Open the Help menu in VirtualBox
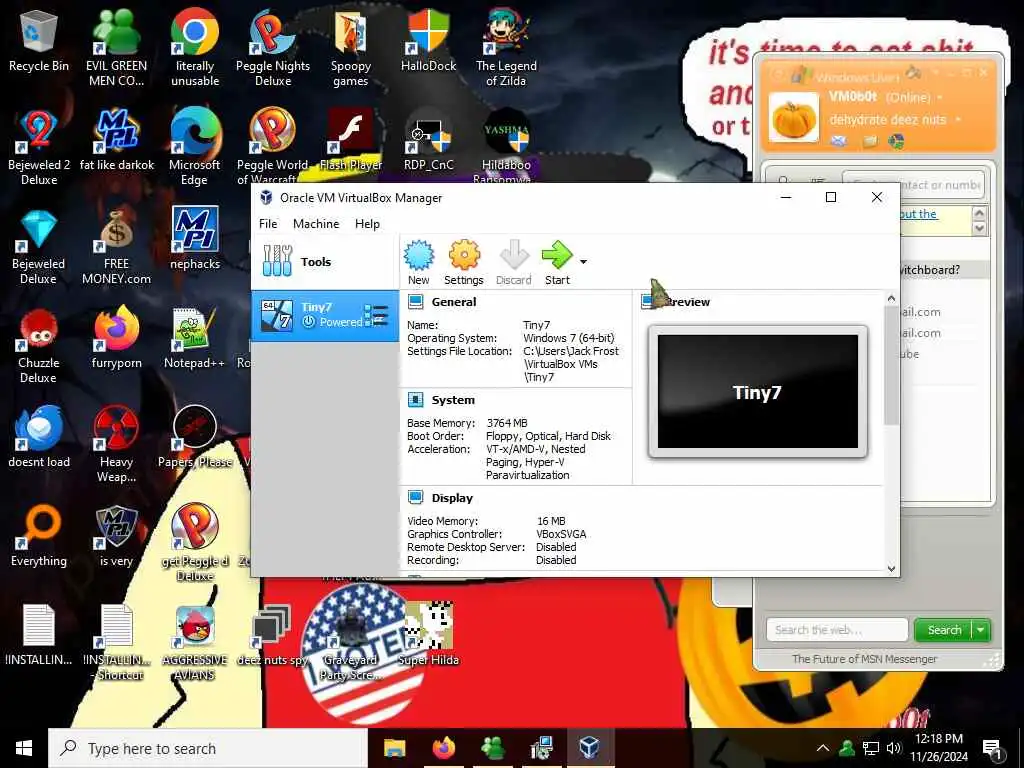The image size is (1024, 768). 367,223
